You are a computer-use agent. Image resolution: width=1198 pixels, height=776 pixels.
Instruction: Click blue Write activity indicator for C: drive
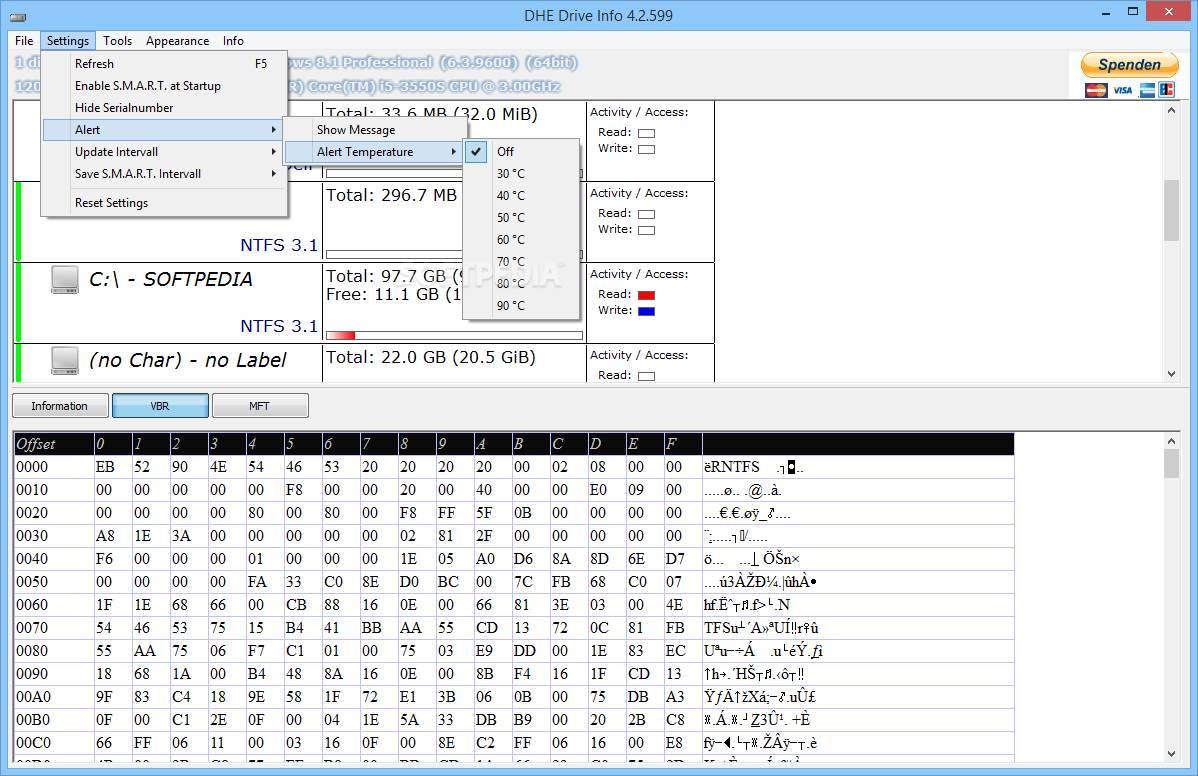[x=646, y=311]
